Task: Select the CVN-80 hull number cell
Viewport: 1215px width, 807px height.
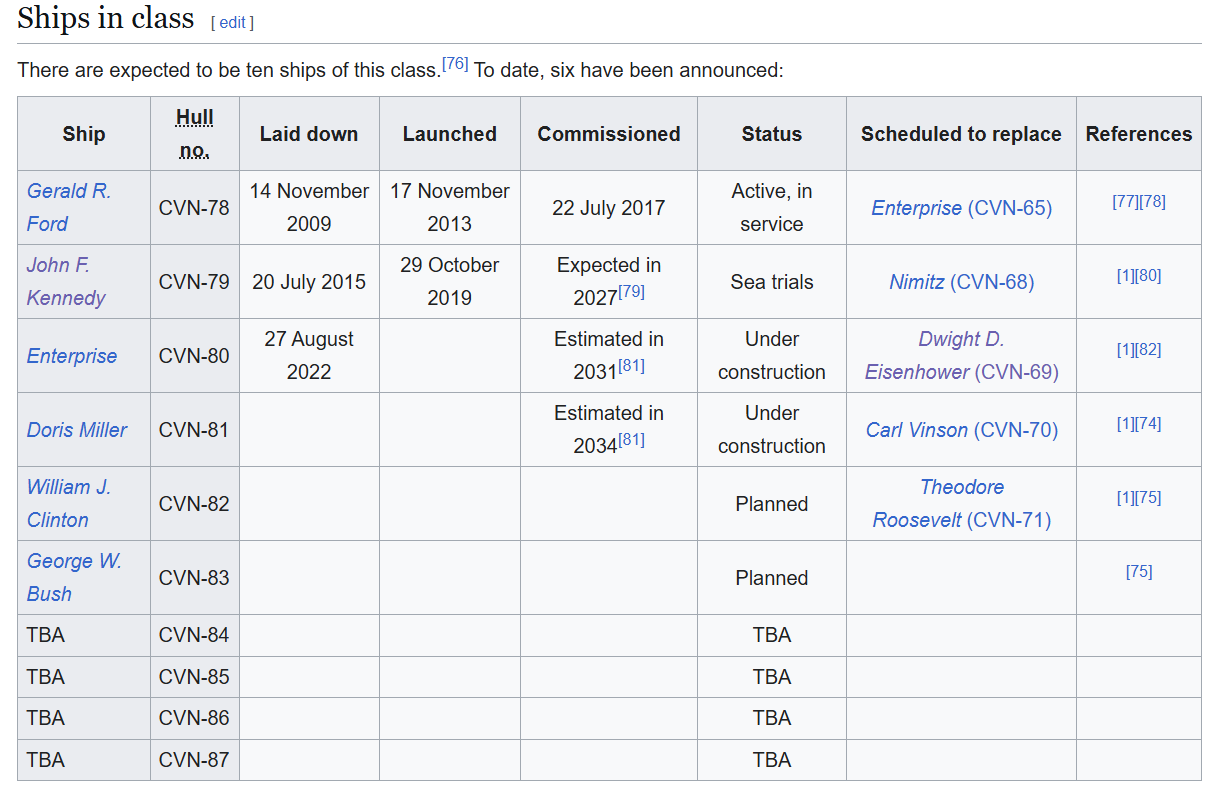Action: (194, 356)
